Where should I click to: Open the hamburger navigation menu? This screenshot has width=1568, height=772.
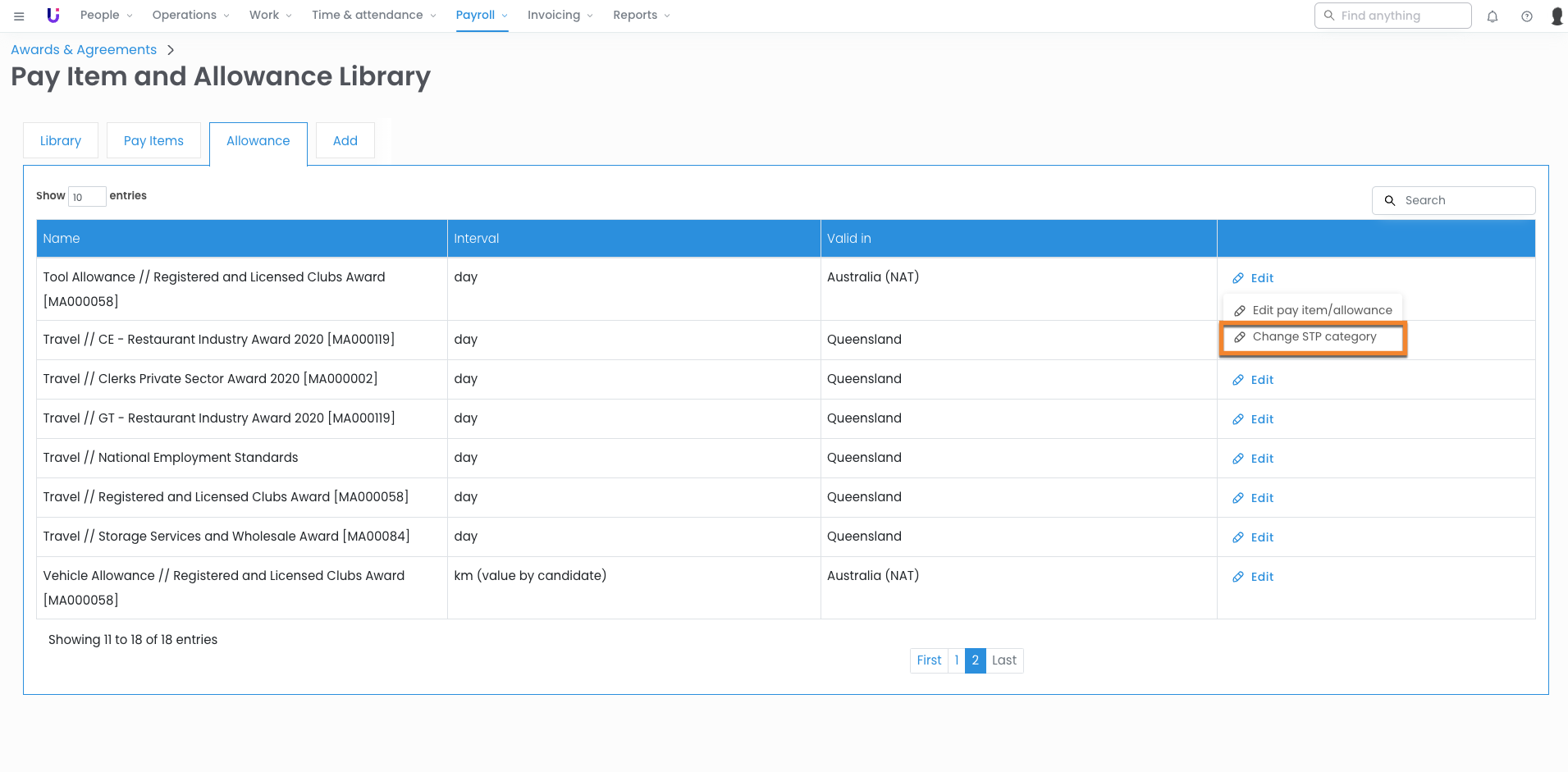(x=19, y=16)
